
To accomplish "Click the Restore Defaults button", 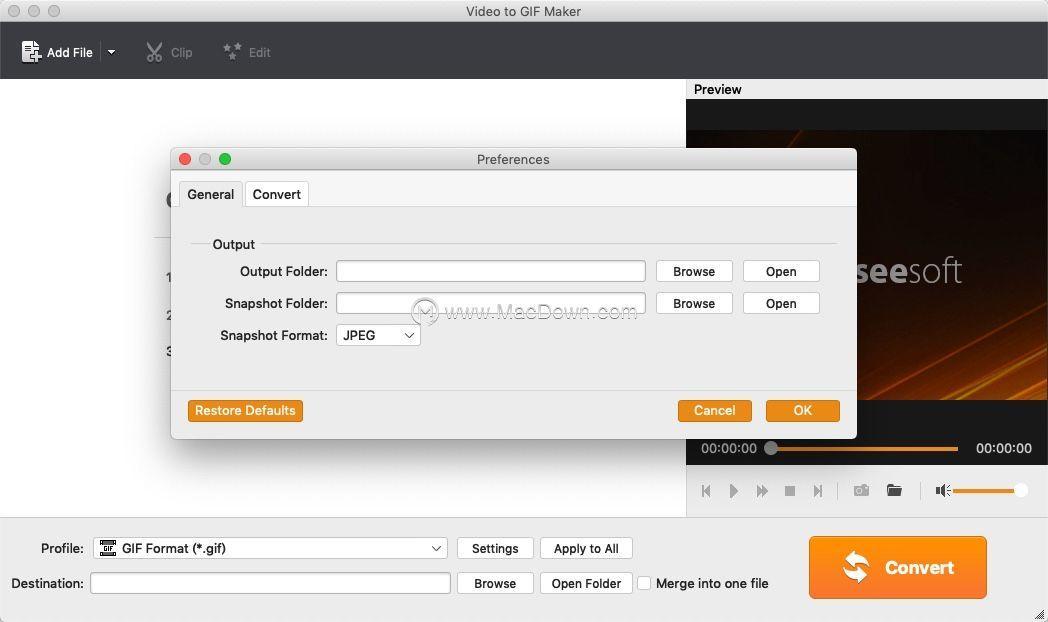I will [245, 411].
